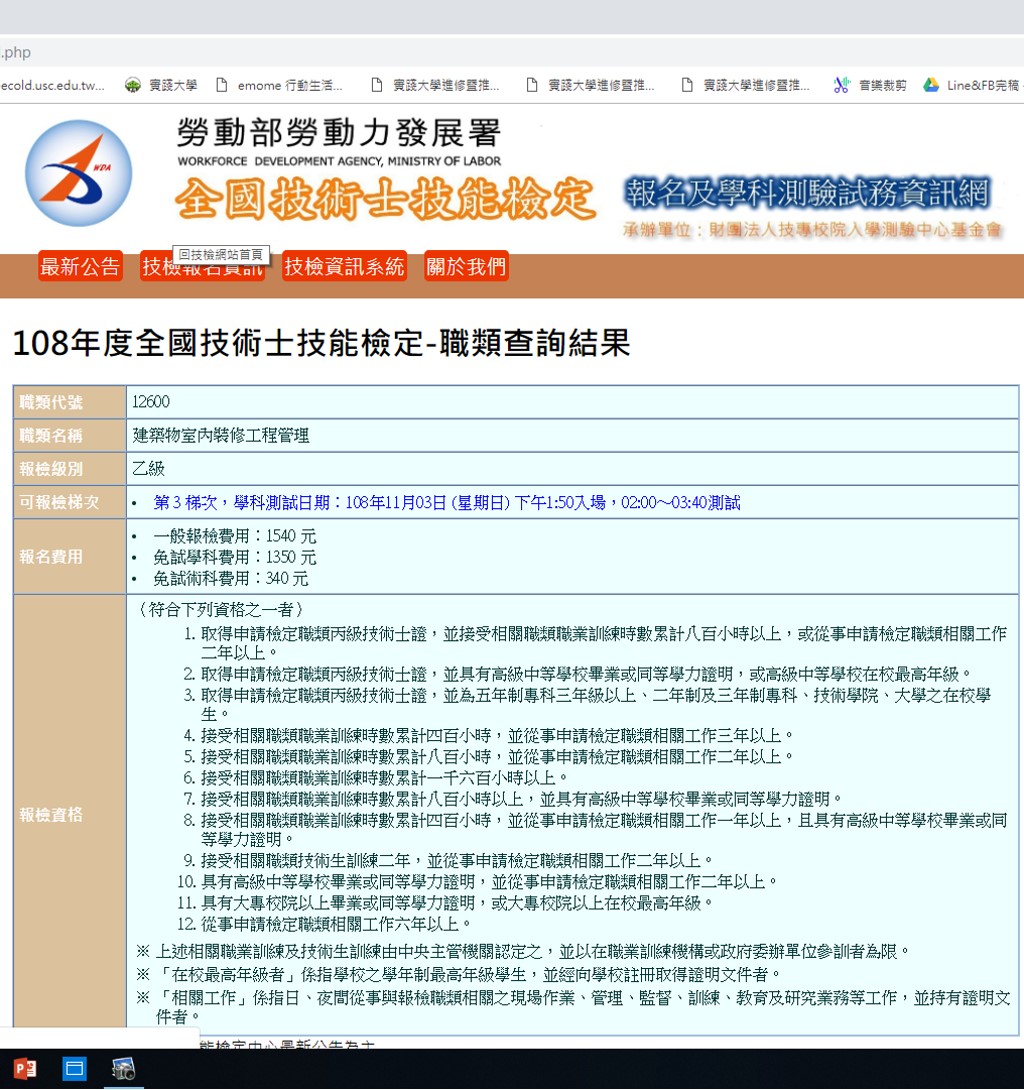Click the WDA circular logo
Viewport: 1024px width, 1090px height.
pos(78,173)
